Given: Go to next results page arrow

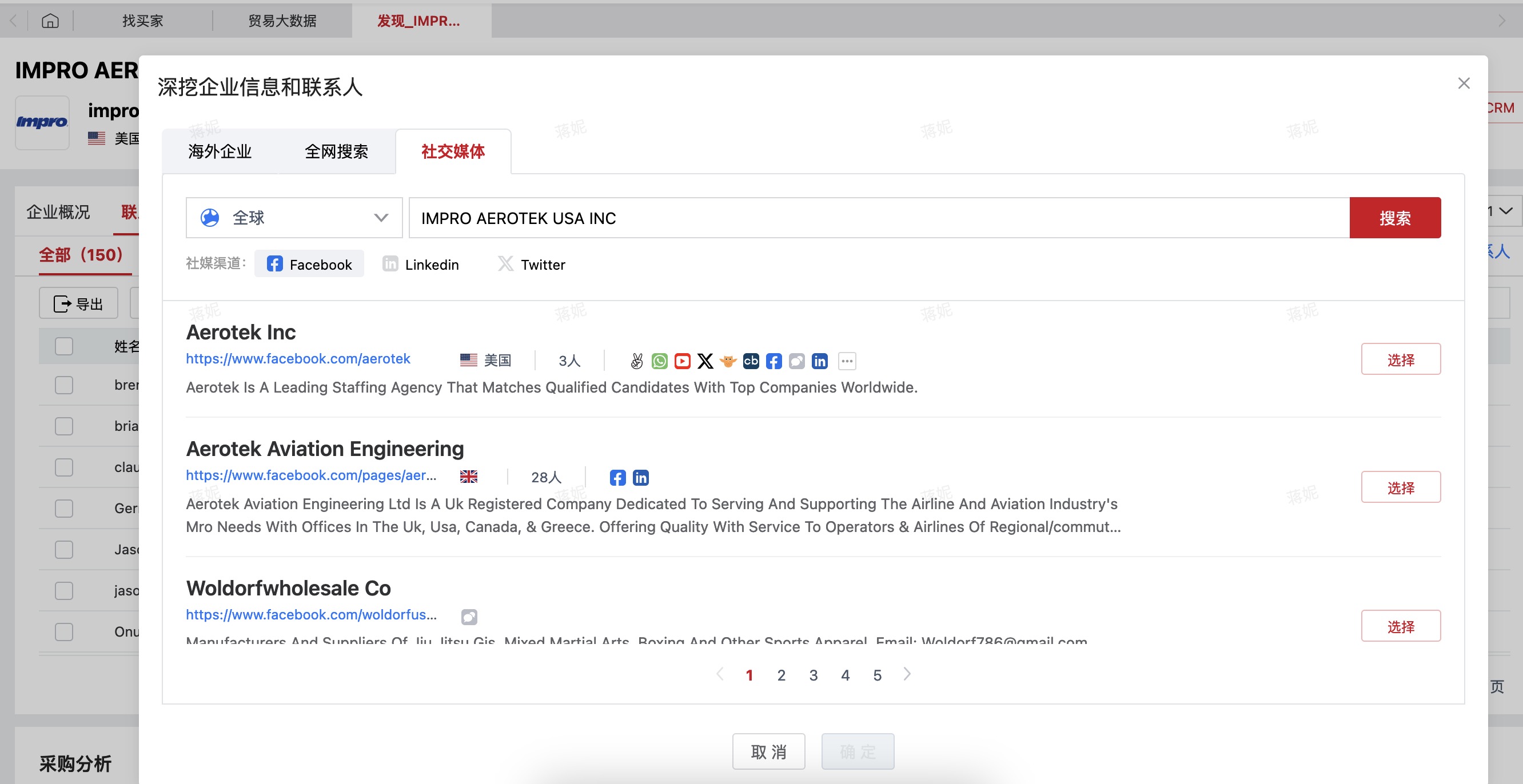Looking at the screenshot, I should coord(907,674).
